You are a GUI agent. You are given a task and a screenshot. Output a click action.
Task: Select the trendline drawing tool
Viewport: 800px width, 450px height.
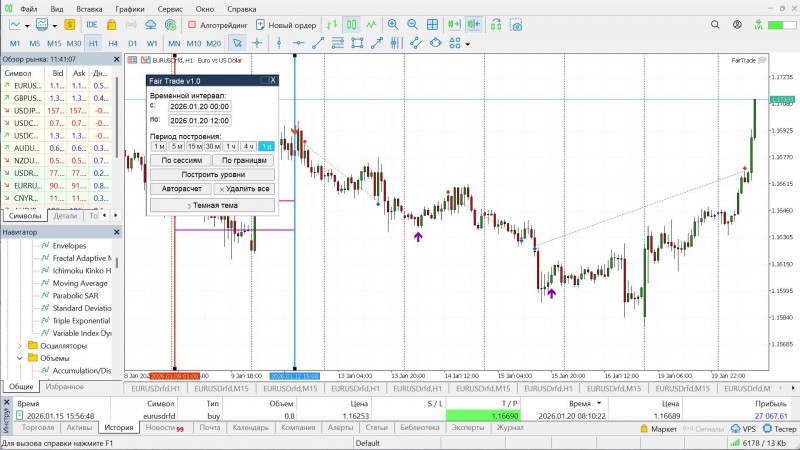tap(318, 43)
